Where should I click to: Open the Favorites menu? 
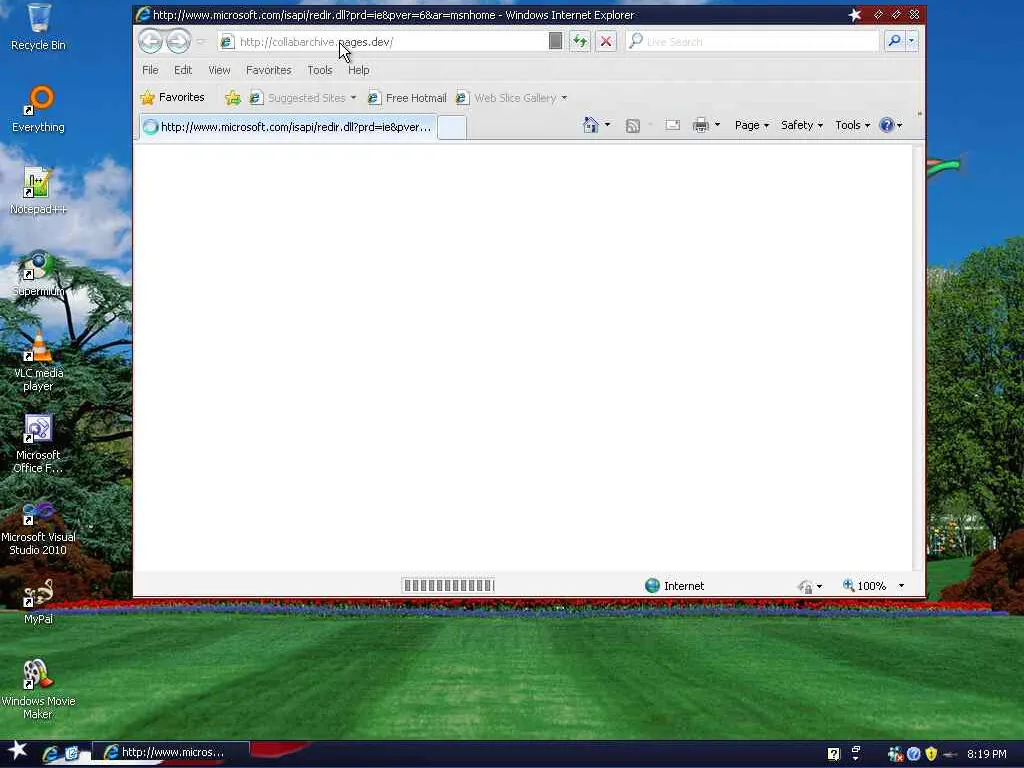click(x=268, y=70)
